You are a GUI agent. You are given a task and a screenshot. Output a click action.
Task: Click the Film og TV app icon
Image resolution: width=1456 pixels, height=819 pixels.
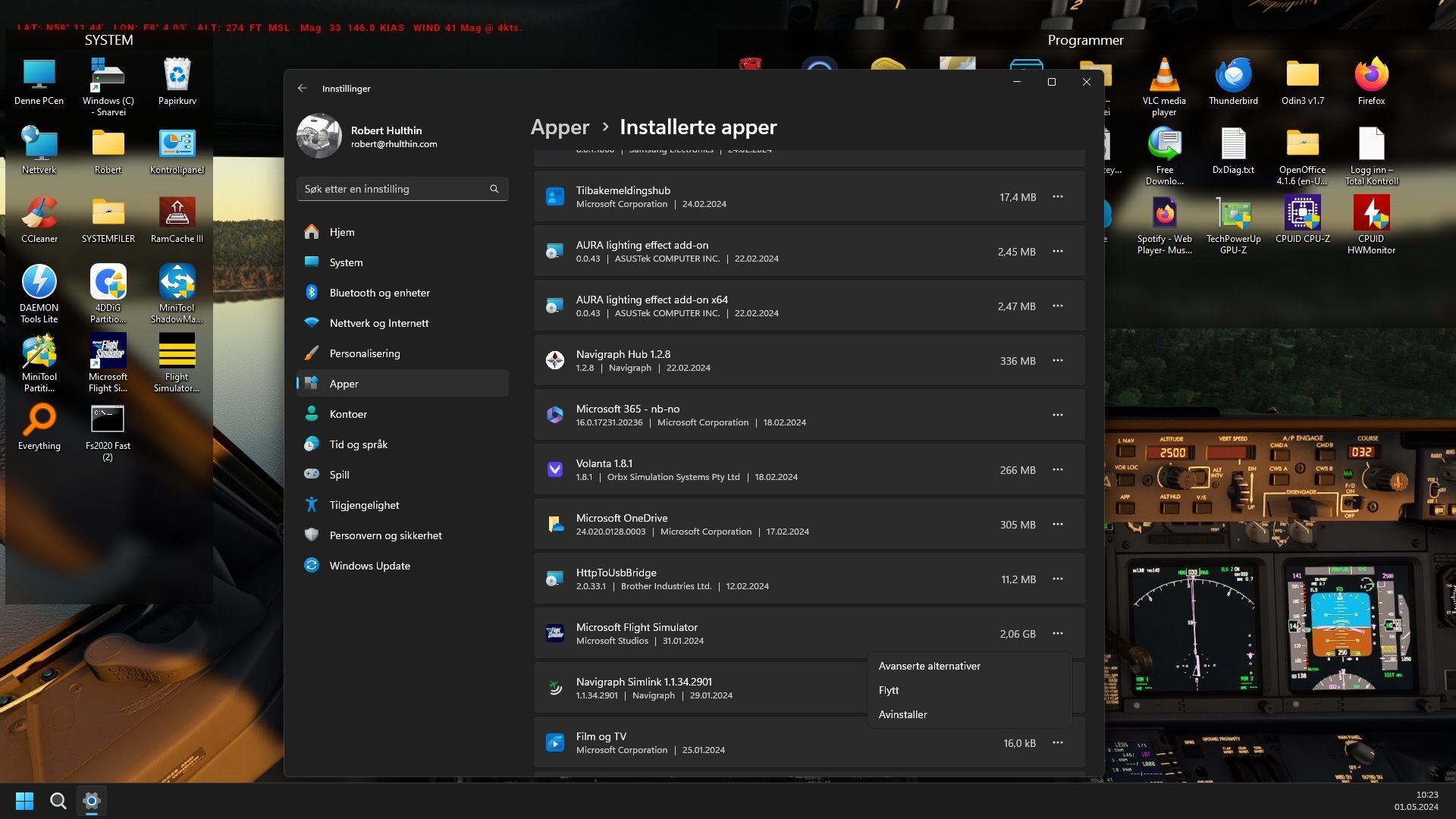(x=555, y=742)
